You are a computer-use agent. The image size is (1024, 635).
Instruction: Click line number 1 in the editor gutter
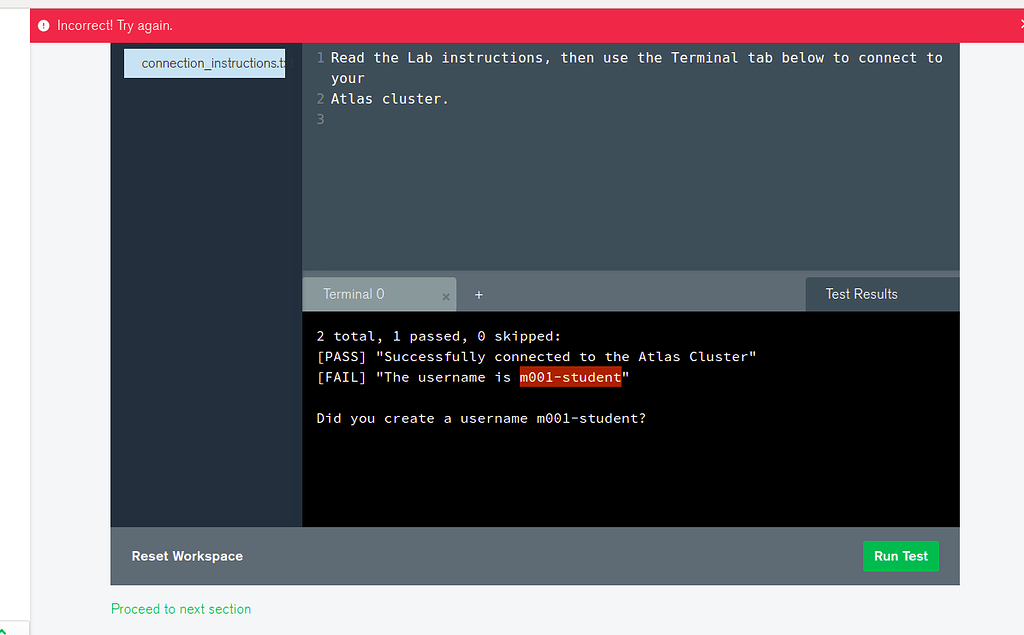click(320, 57)
